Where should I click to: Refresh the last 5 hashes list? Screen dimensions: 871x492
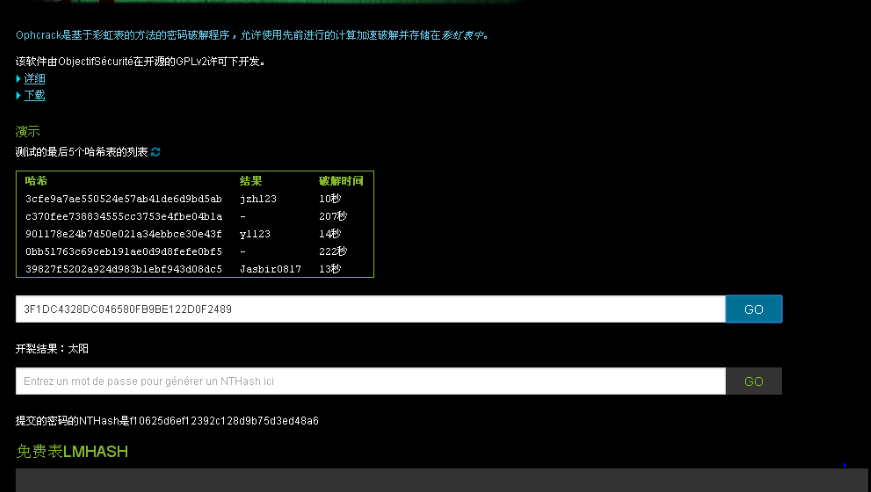(x=156, y=152)
